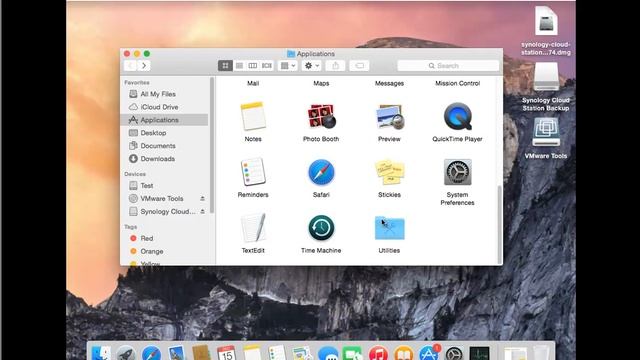Viewport: 640px width, 360px height.
Task: Click the Edit Tags toolbar button
Action: pos(359,66)
